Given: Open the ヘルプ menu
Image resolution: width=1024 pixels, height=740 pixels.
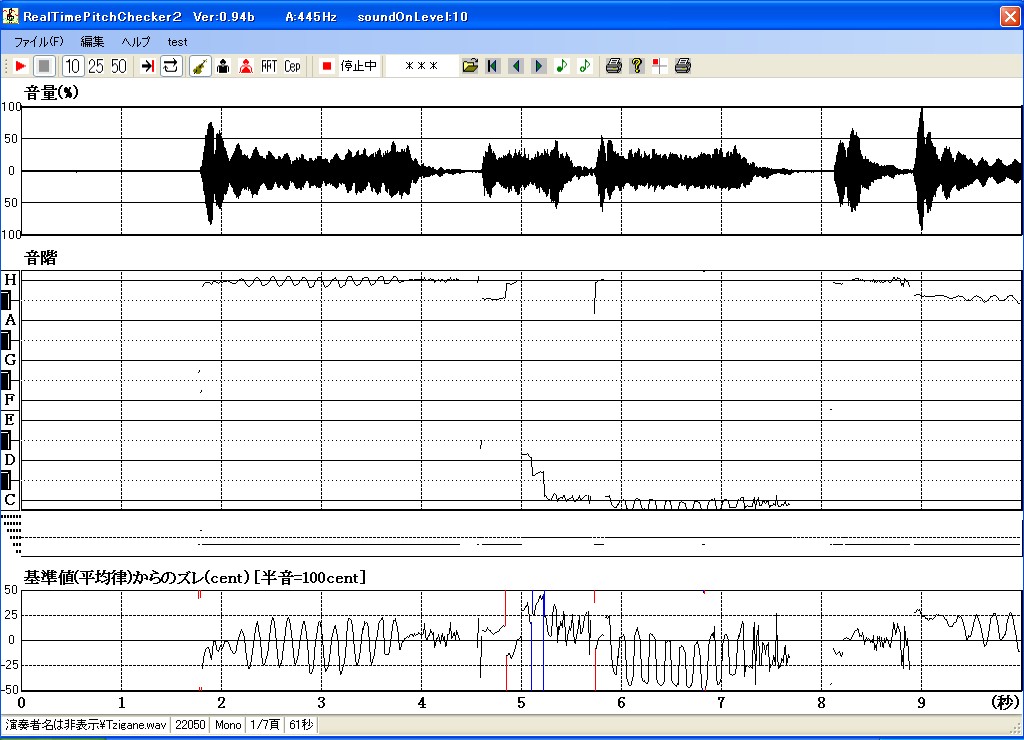Looking at the screenshot, I should [x=136, y=42].
